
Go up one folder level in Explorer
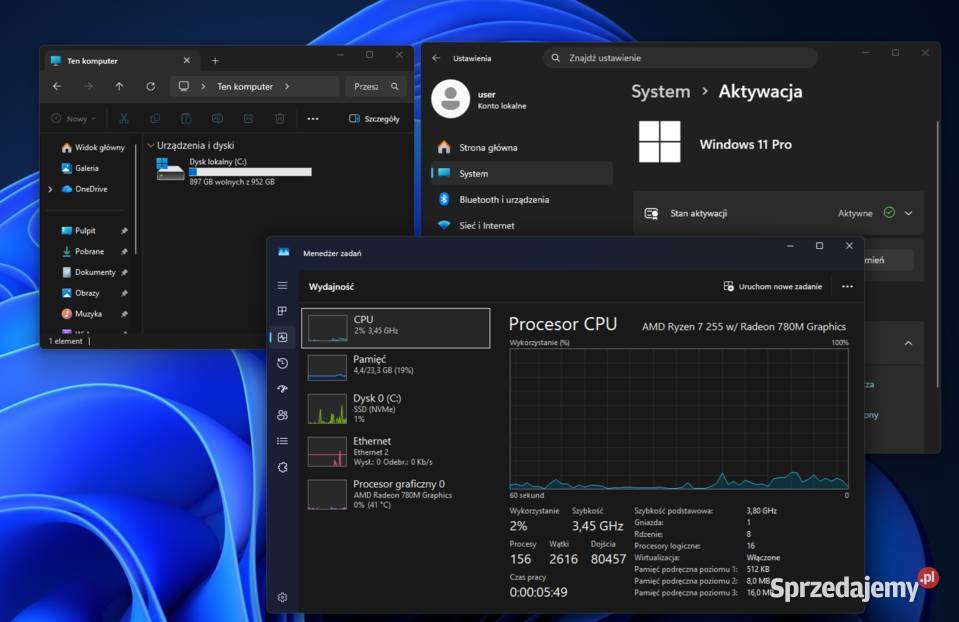[x=119, y=87]
